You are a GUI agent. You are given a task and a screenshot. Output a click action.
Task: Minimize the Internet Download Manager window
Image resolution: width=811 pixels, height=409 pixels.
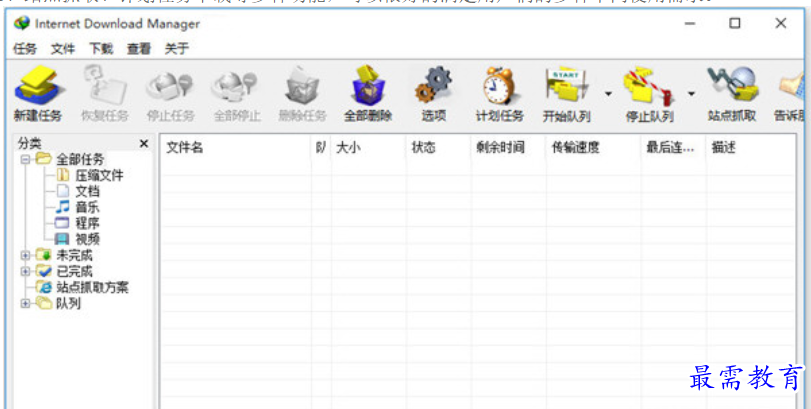pos(689,23)
